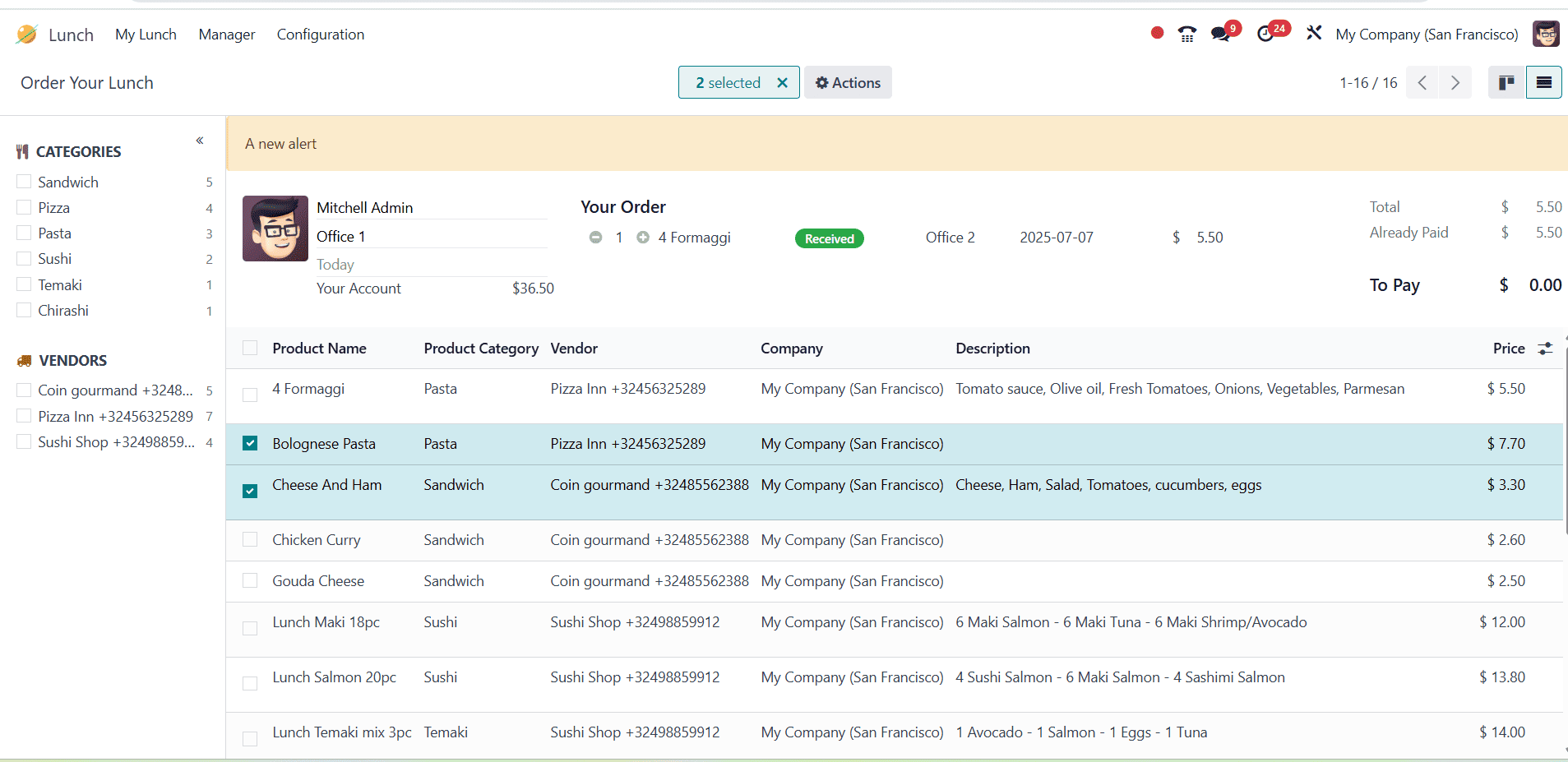1568x762 pixels.
Task: Click the Chicken Curry product name
Action: 317,540
